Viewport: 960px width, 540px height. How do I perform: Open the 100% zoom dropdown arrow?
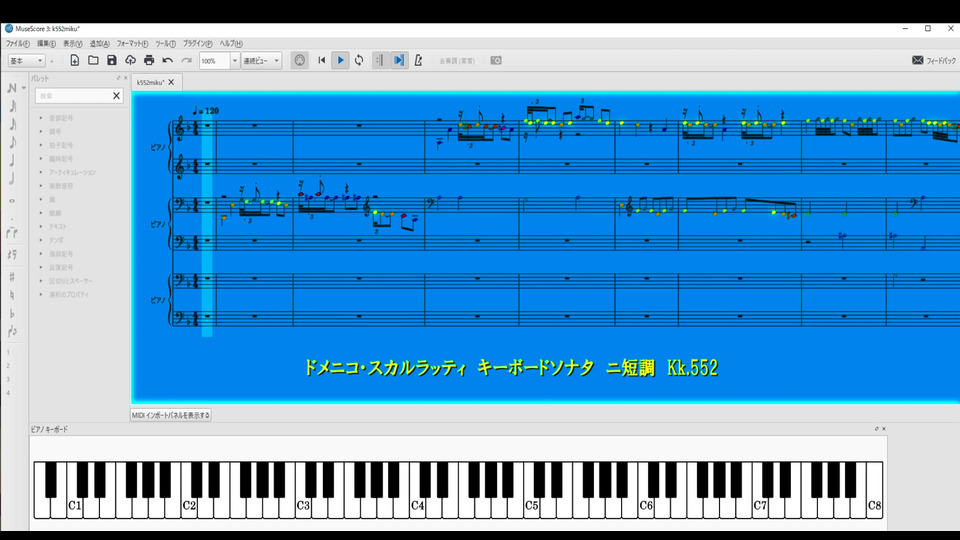tap(234, 61)
